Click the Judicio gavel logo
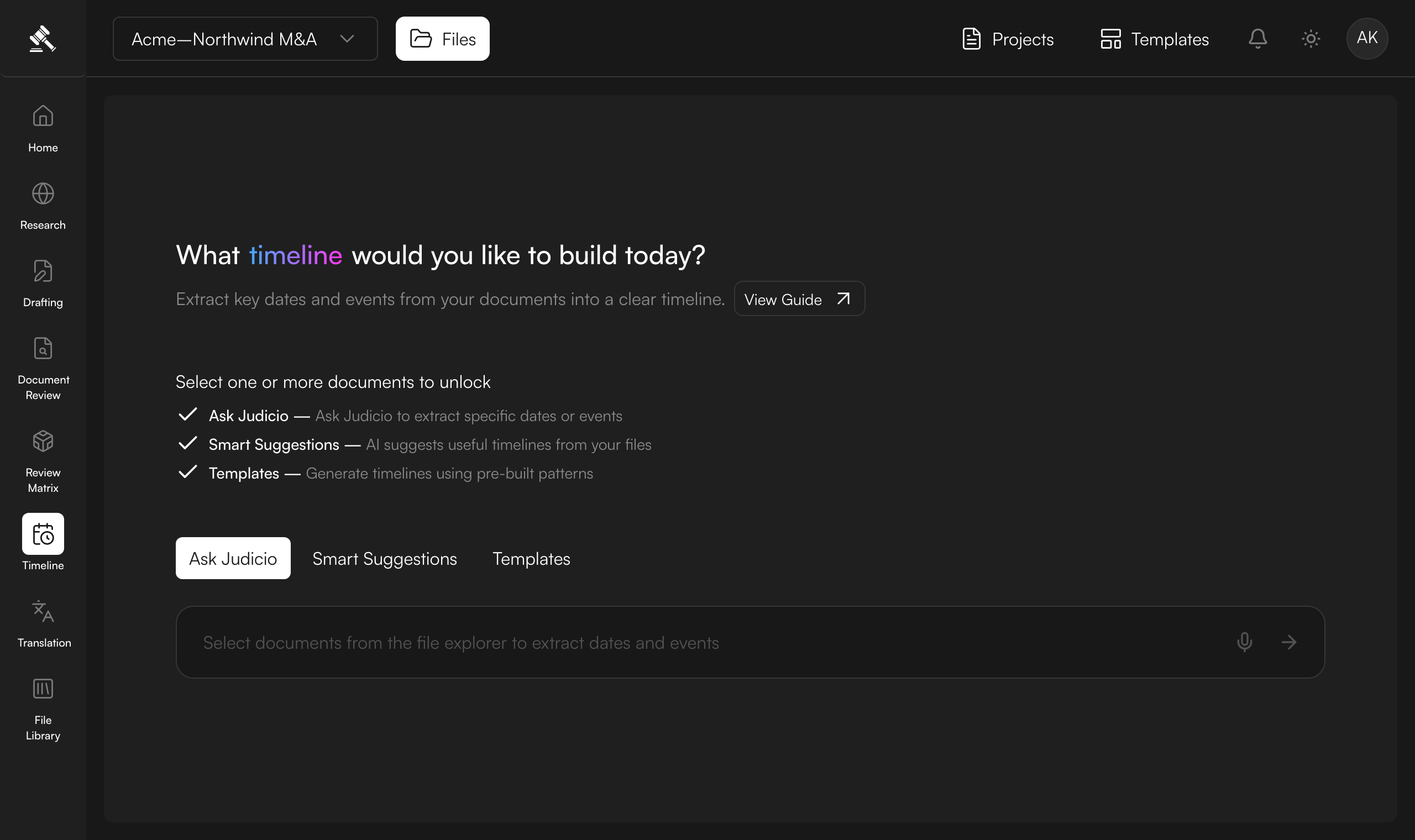Screen dimensions: 1415x840 (x=43, y=39)
